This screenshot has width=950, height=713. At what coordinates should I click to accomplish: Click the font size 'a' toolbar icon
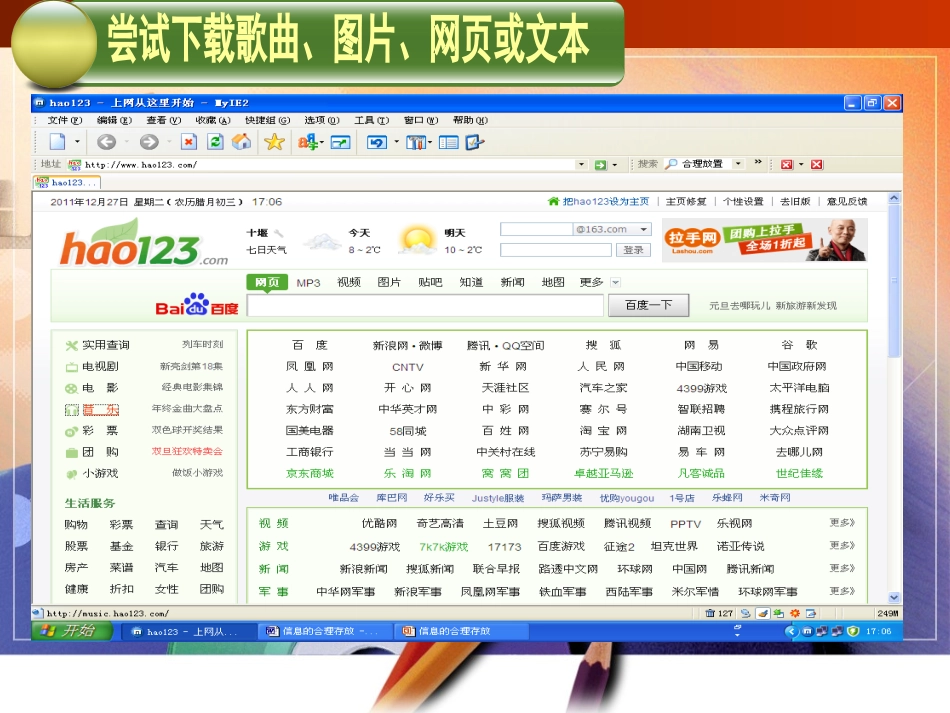308,142
